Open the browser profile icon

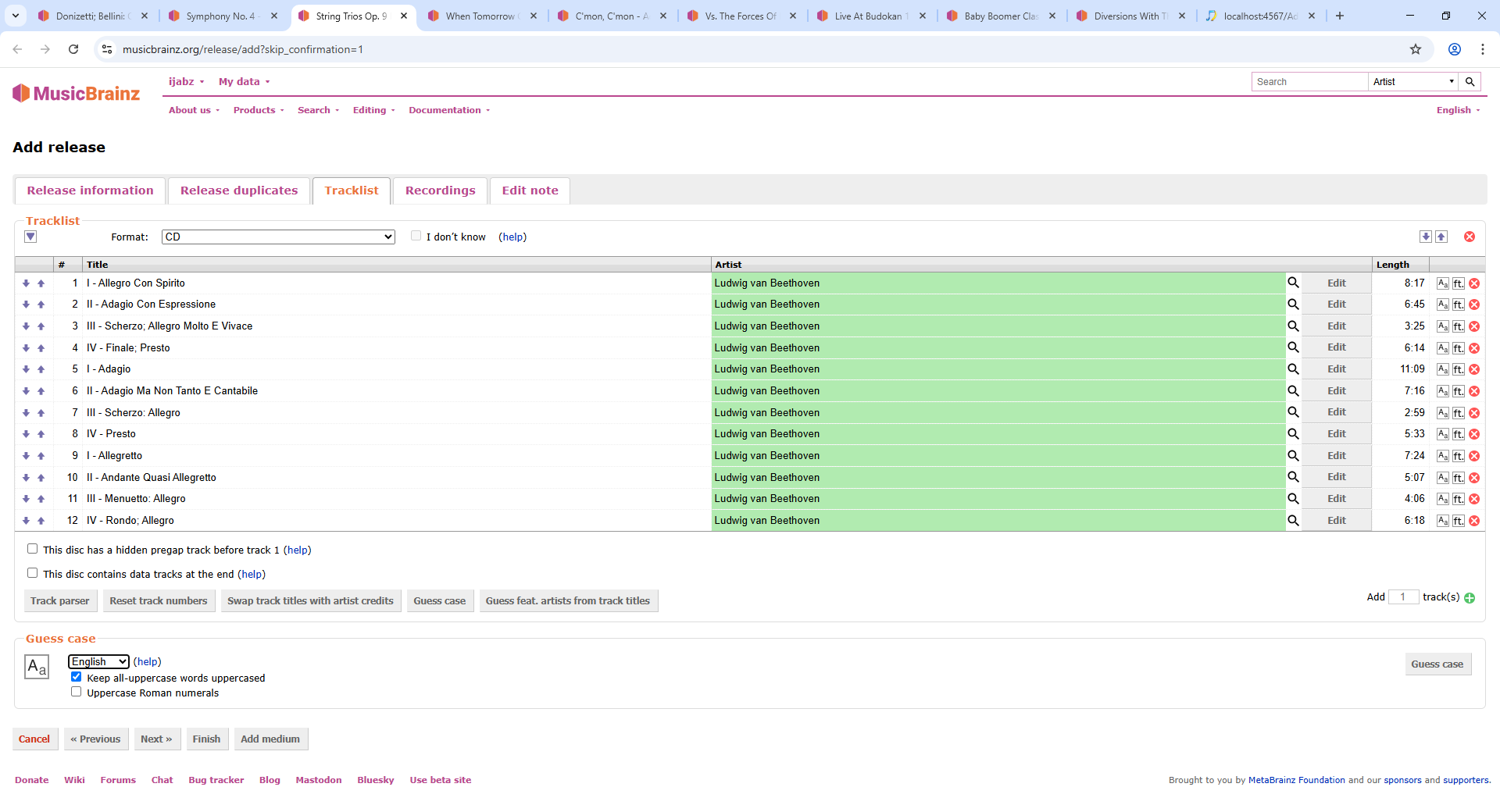click(1455, 49)
